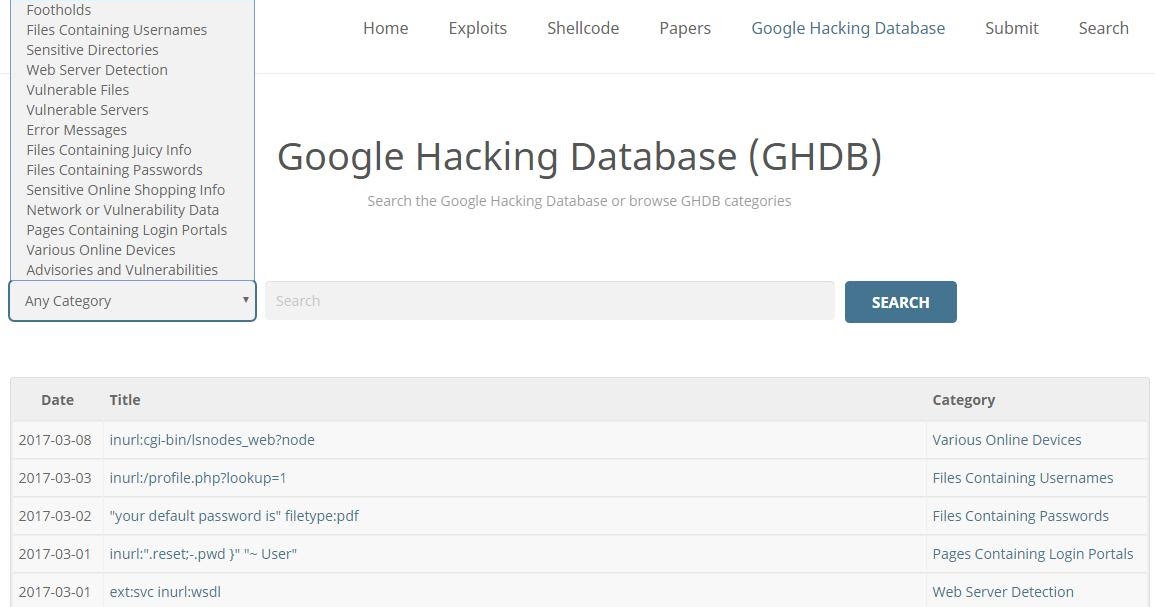Screen dimensions: 1155x607
Task: Open the inurl:cgi-bin/lsnodes_web?node entry
Action: tap(212, 439)
